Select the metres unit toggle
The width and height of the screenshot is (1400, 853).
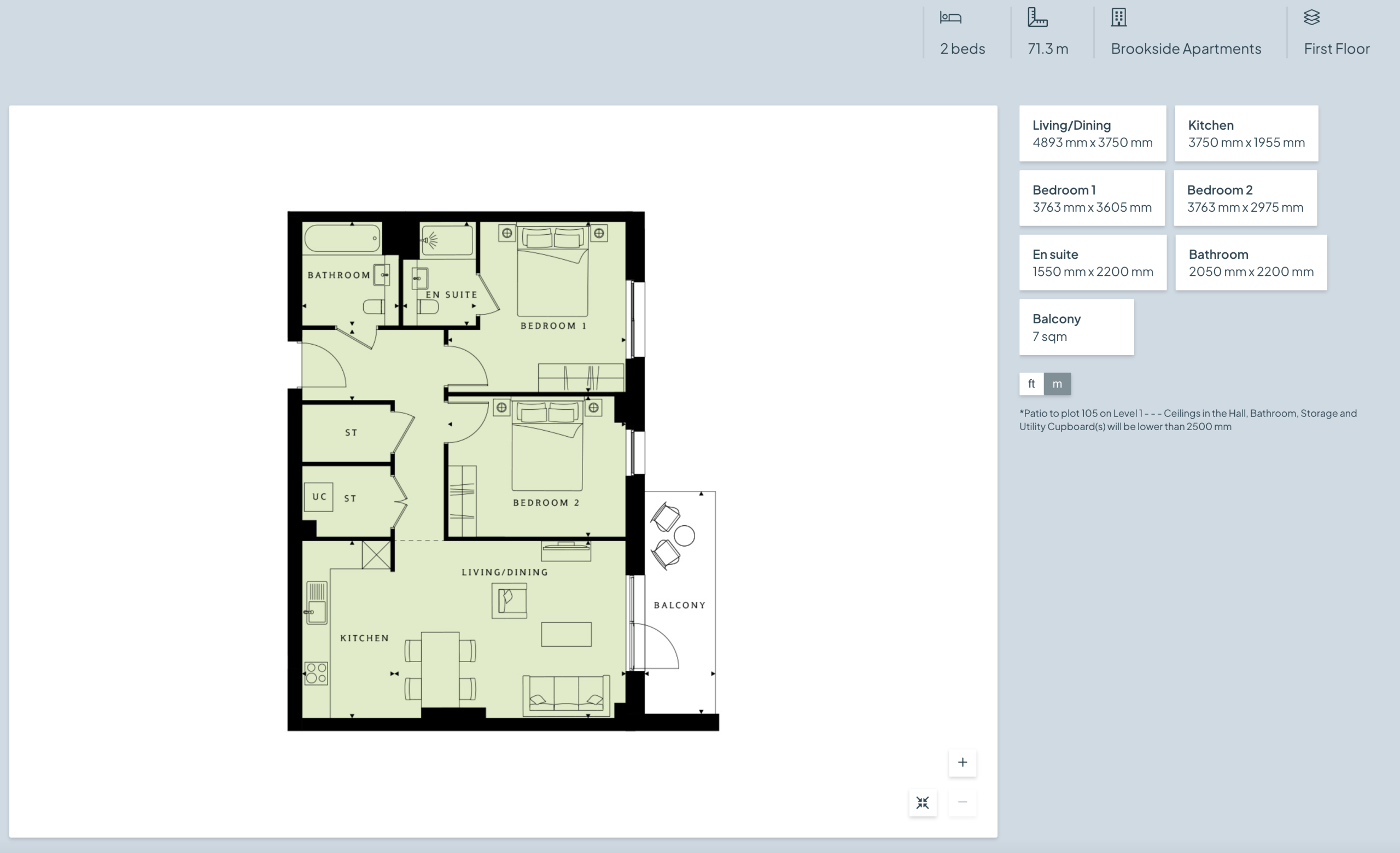point(1057,384)
